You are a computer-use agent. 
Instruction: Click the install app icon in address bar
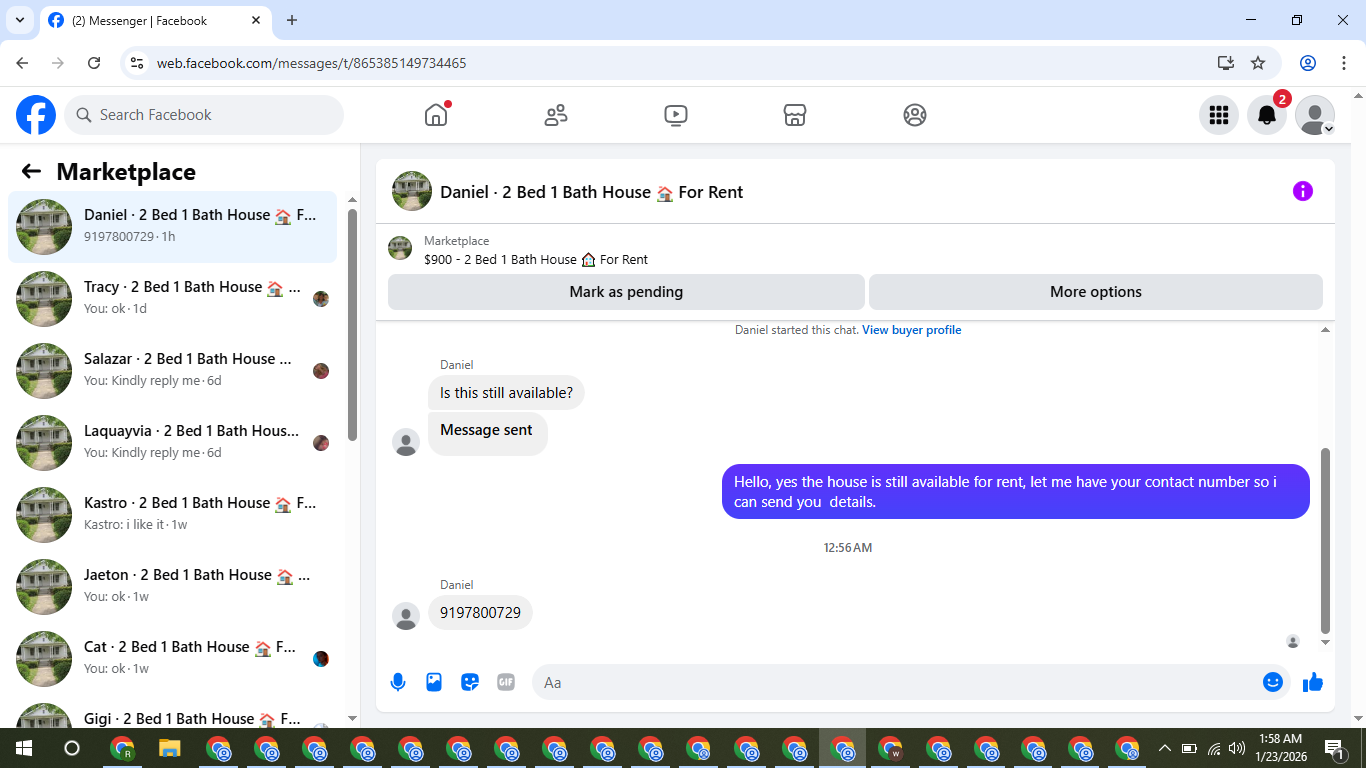(1226, 63)
